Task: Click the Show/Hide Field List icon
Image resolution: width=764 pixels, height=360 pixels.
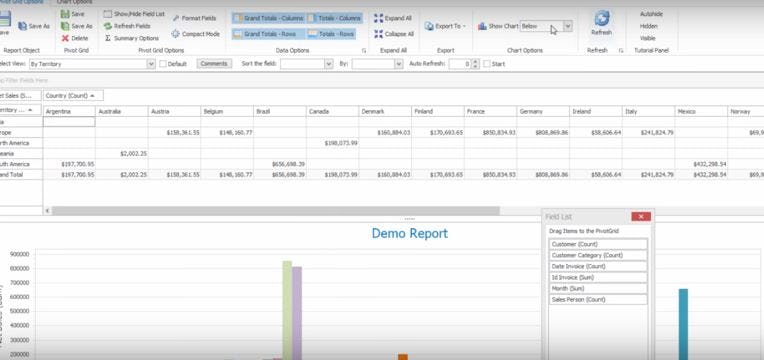Action: pos(108,14)
